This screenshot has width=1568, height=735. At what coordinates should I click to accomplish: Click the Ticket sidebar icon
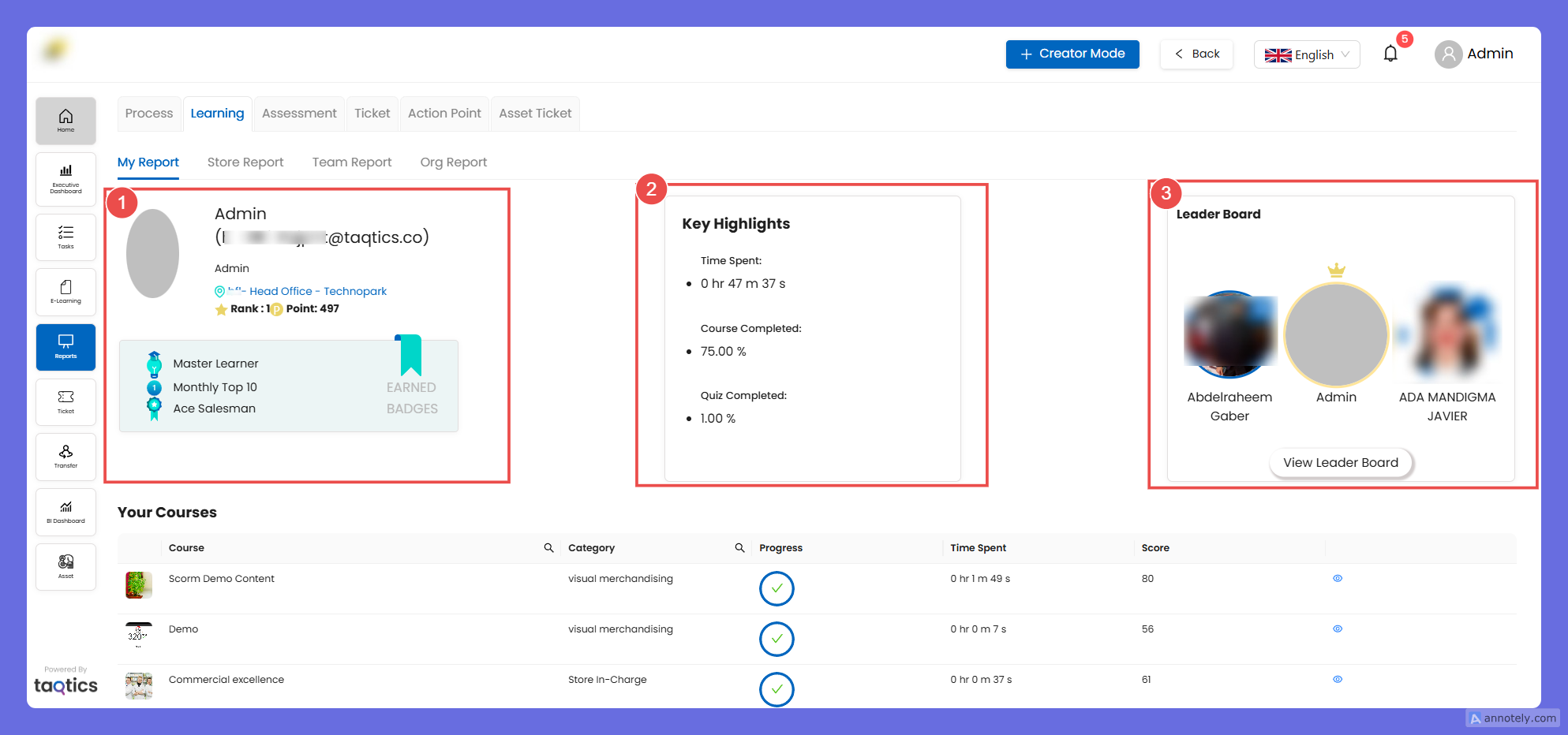pos(65,401)
